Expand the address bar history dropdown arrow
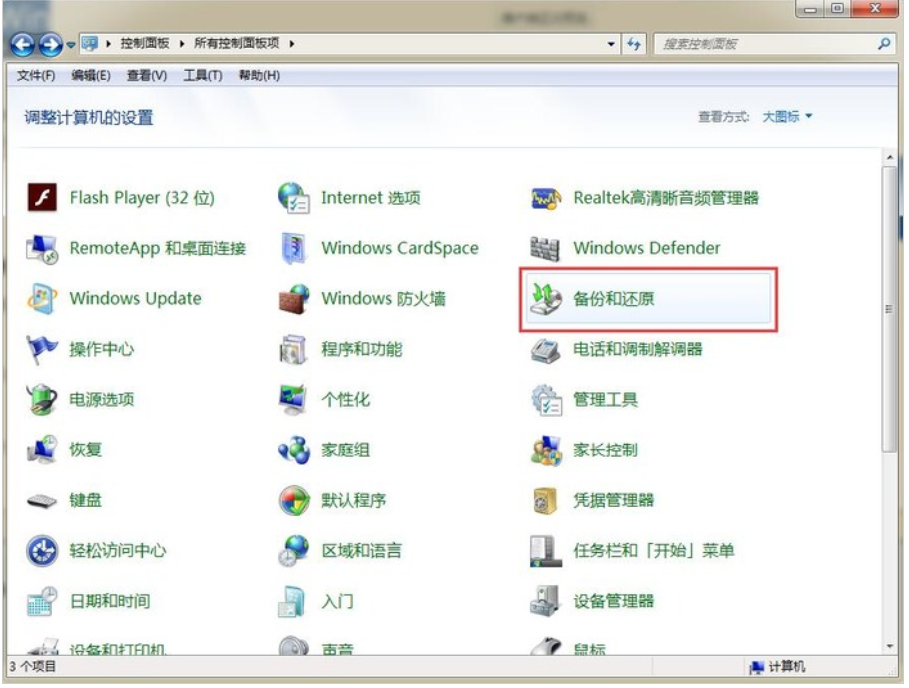This screenshot has width=909, height=688. click(x=611, y=43)
